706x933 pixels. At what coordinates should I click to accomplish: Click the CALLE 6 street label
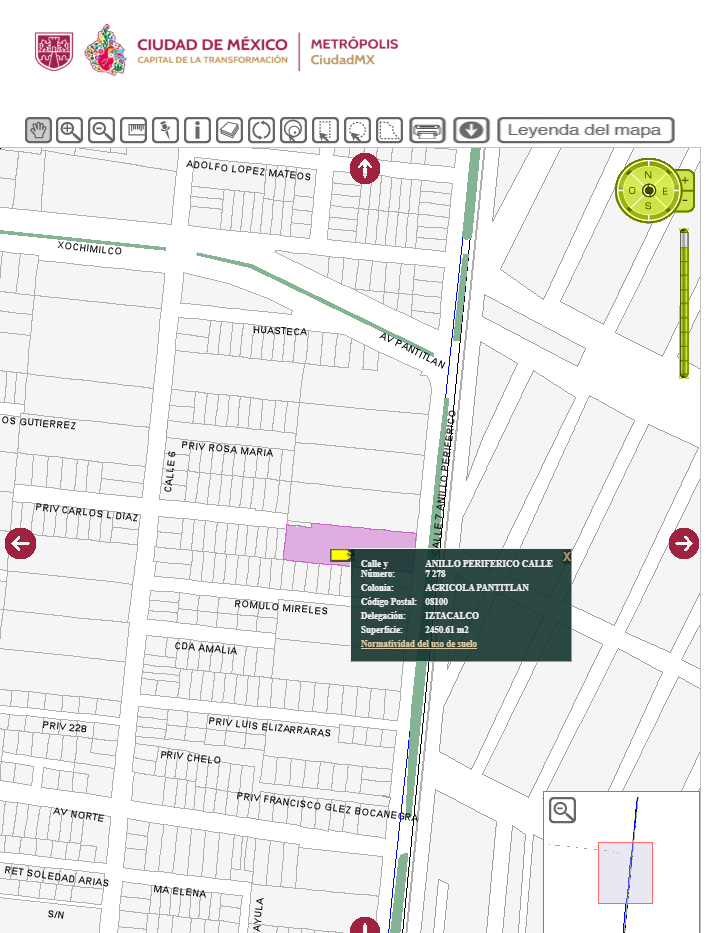[x=170, y=471]
